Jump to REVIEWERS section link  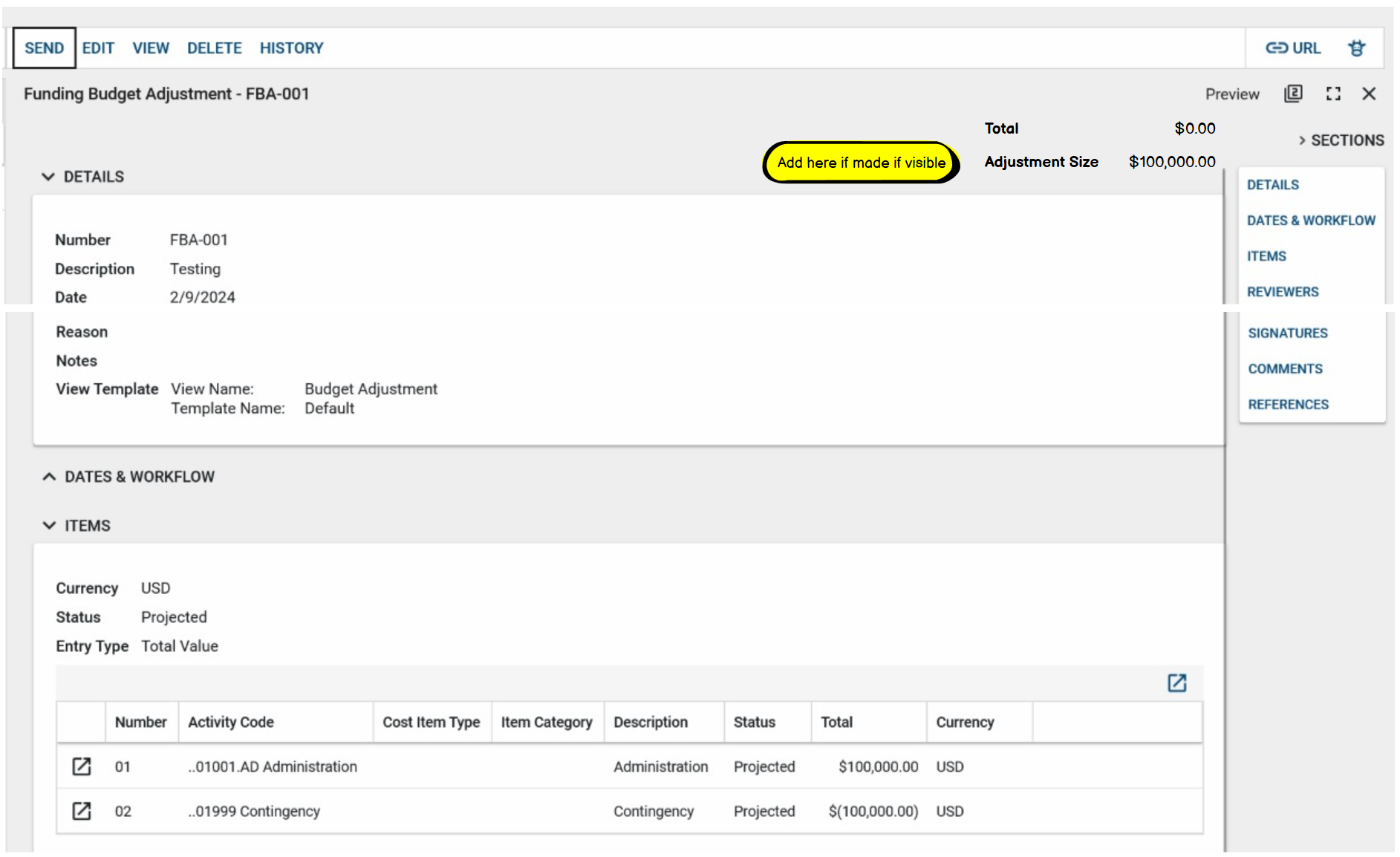click(x=1282, y=292)
